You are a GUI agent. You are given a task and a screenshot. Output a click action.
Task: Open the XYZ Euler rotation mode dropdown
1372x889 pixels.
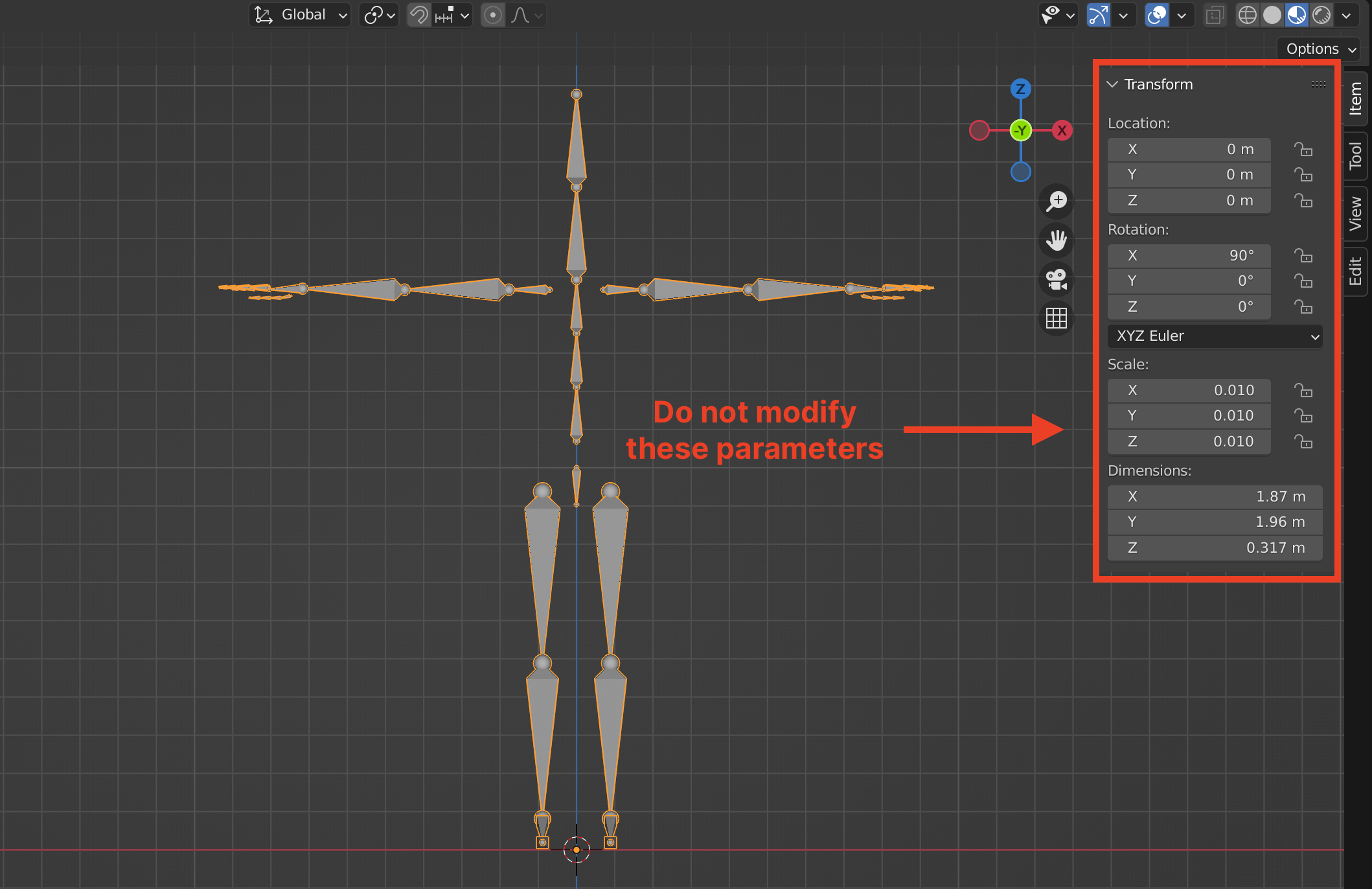coord(1215,336)
